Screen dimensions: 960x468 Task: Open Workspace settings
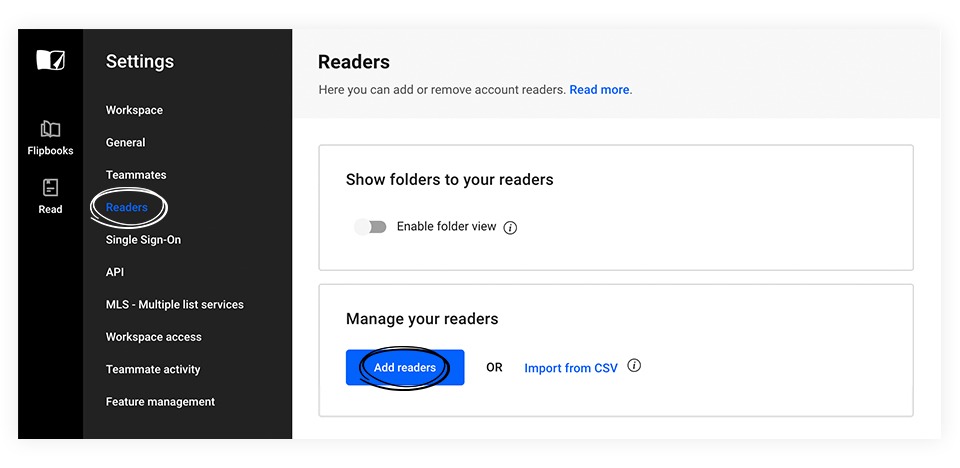coord(134,110)
